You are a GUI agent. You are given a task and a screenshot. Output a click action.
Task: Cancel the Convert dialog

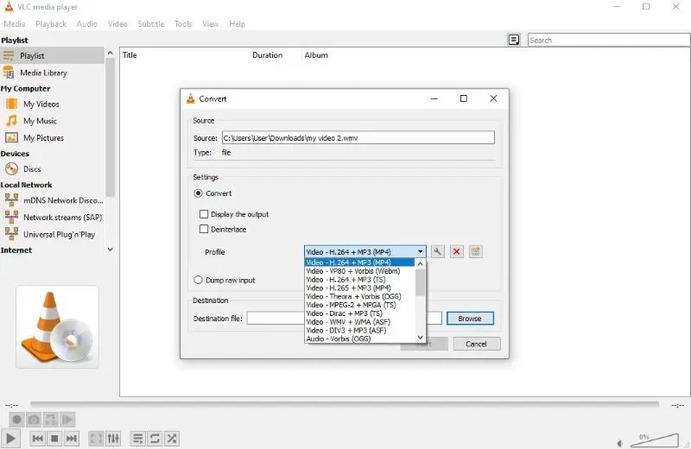[476, 344]
